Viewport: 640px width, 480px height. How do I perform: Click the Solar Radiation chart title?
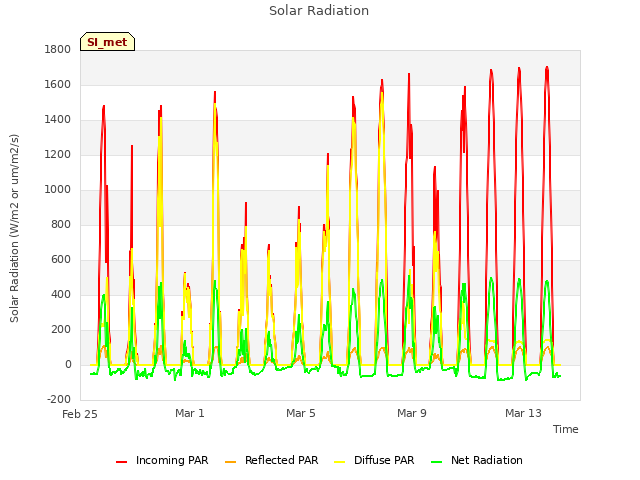[319, 11]
